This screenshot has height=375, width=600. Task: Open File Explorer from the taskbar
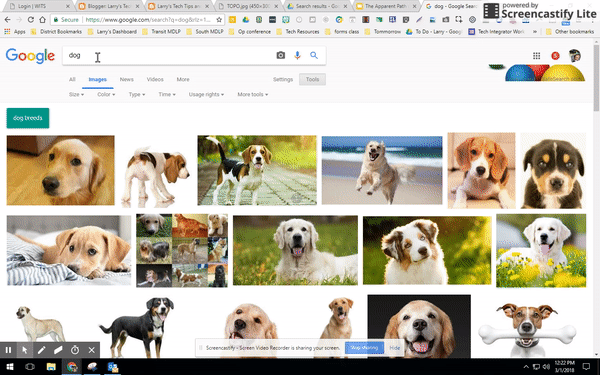51,367
